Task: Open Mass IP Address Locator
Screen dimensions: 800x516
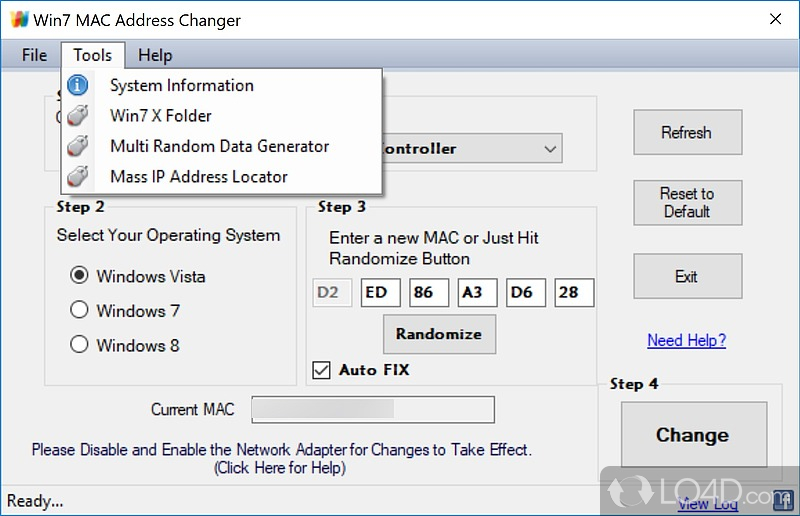Action: pos(221,177)
